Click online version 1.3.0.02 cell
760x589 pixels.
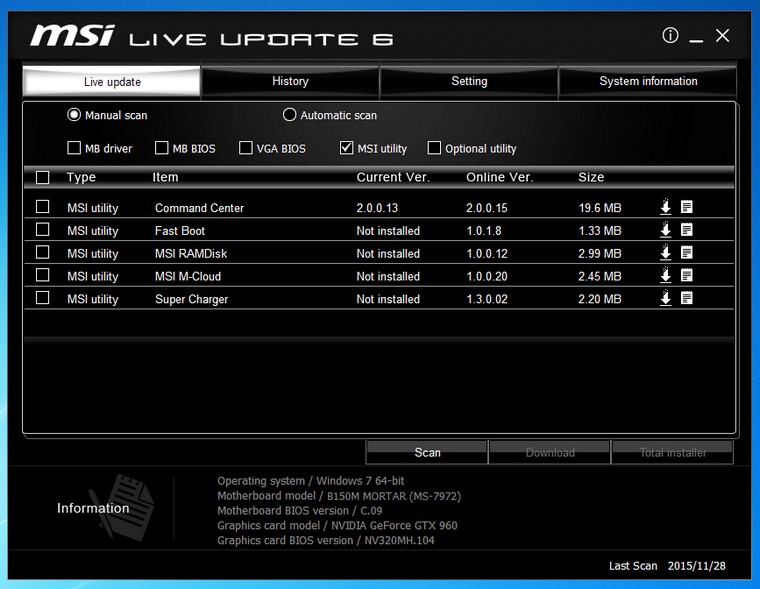[487, 299]
